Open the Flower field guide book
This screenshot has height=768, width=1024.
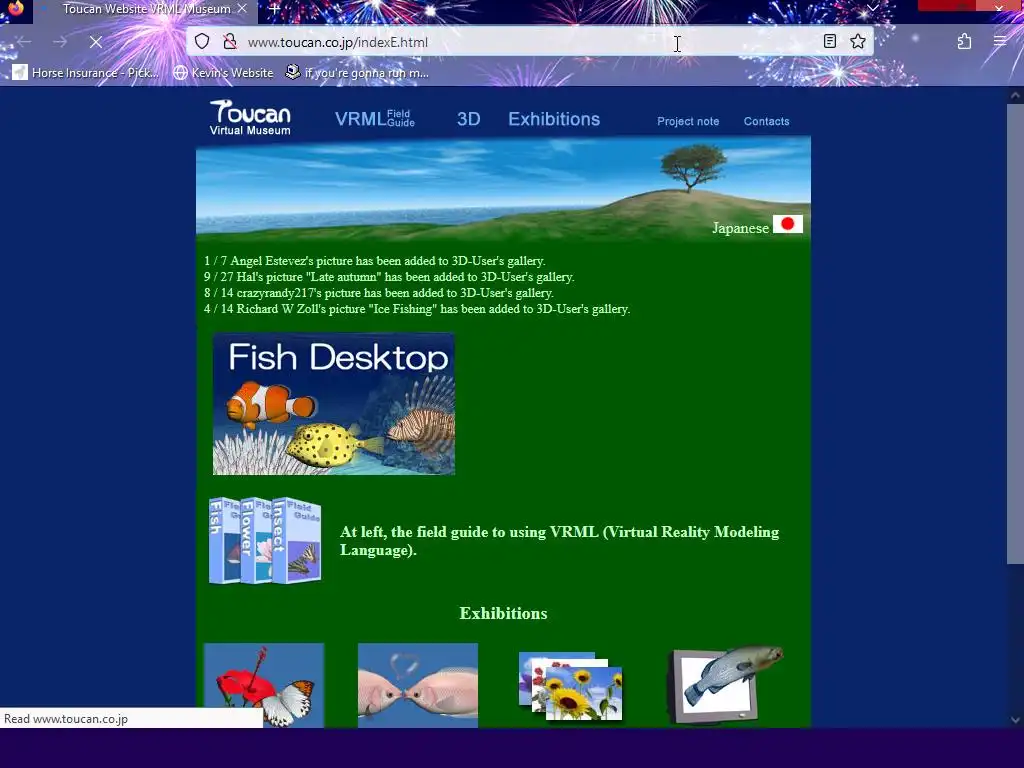(255, 541)
